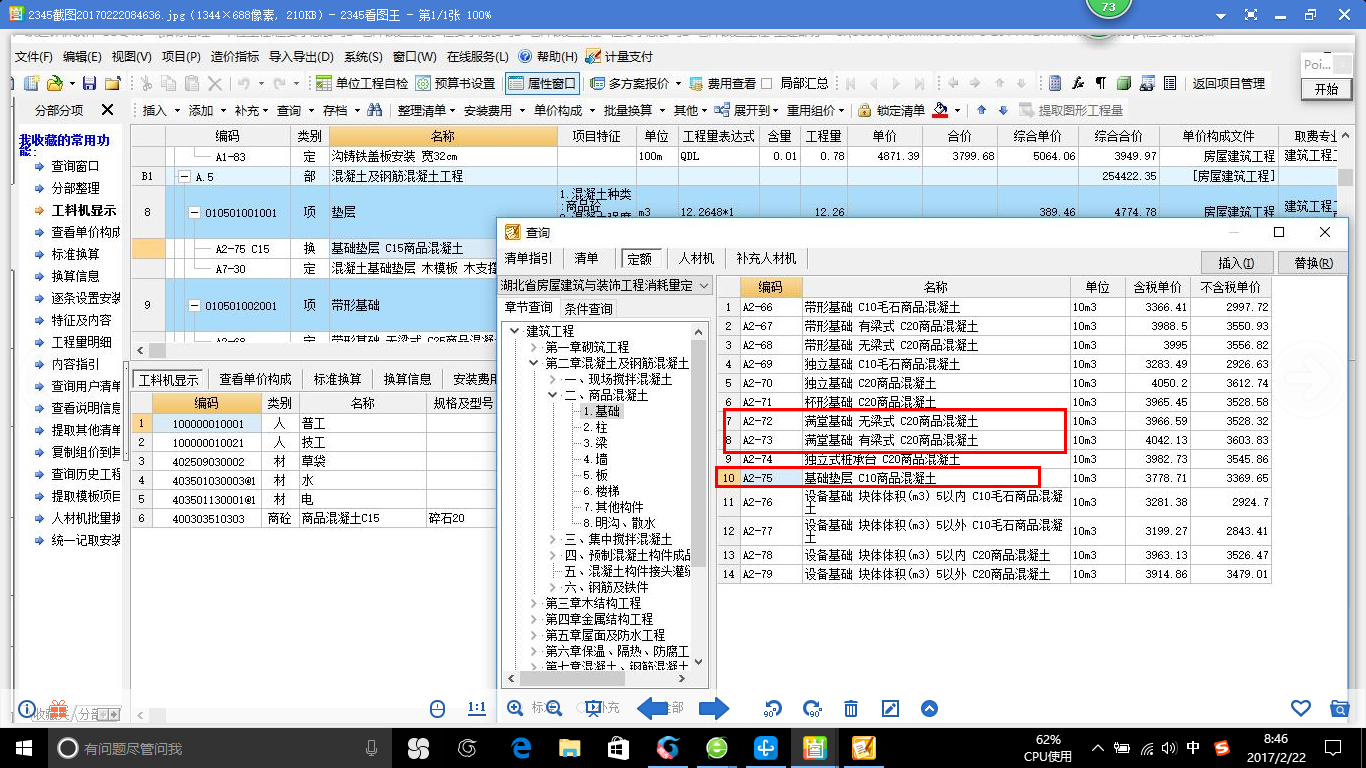The width and height of the screenshot is (1366, 768).
Task: Click the viewer delete trash icon
Action: [851, 709]
